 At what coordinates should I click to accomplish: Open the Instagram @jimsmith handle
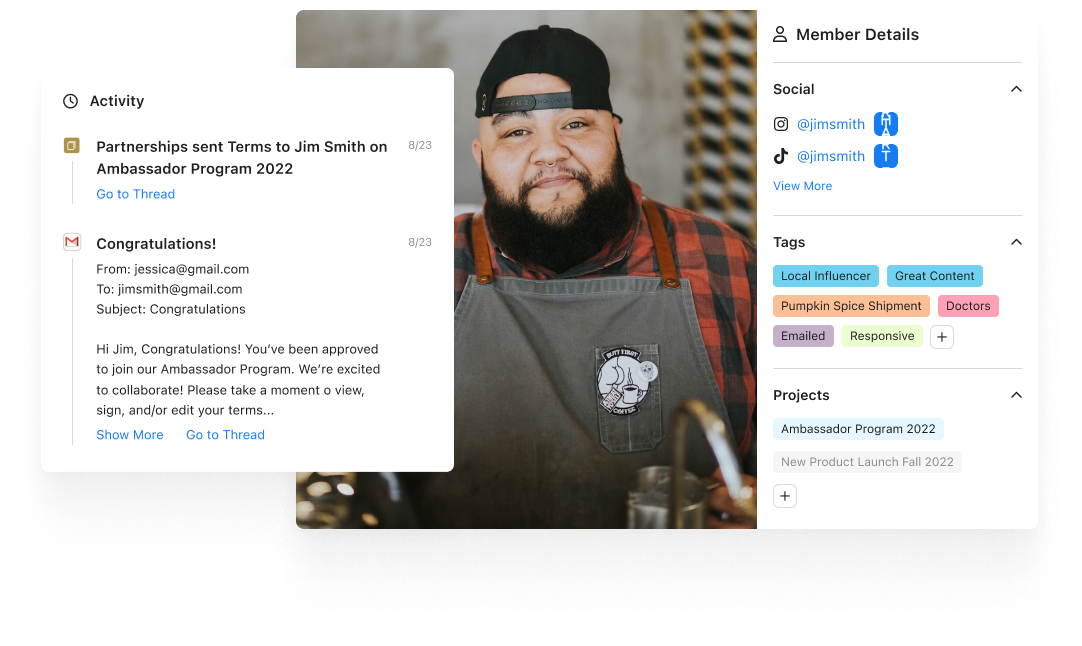pyautogui.click(x=831, y=125)
